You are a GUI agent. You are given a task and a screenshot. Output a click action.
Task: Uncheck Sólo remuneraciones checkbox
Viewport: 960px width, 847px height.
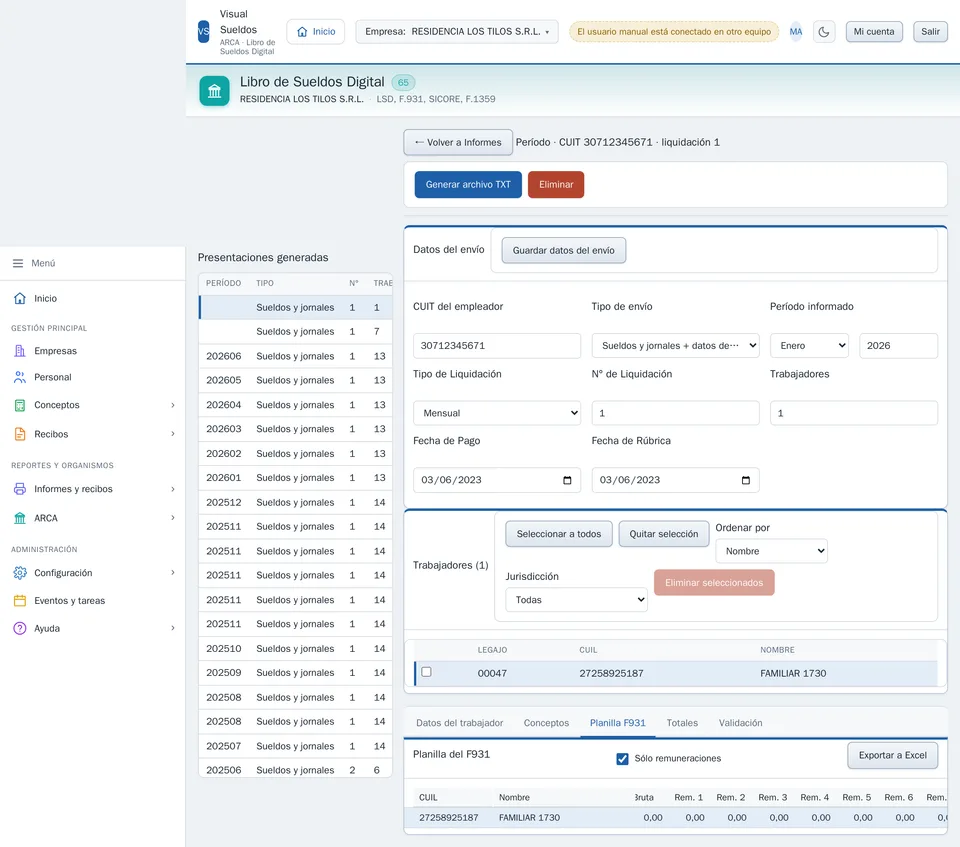click(x=622, y=759)
